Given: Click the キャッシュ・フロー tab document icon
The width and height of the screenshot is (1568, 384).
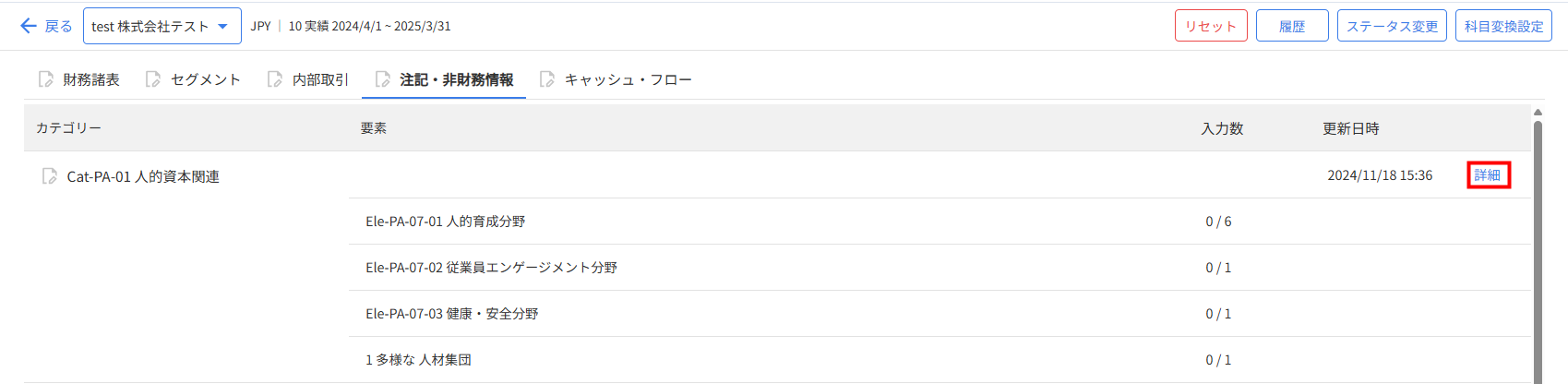Looking at the screenshot, I should [x=547, y=79].
